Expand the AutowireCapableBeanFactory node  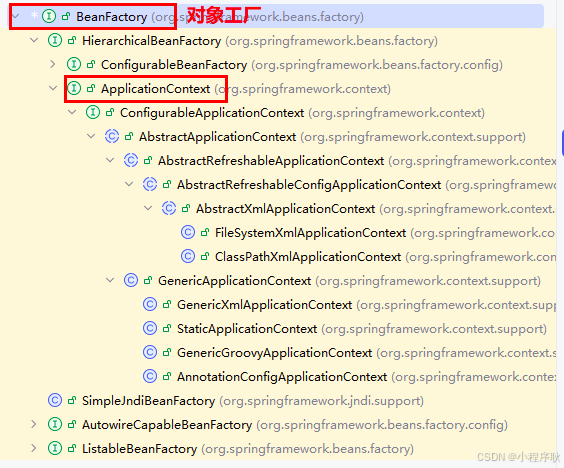coord(34,424)
